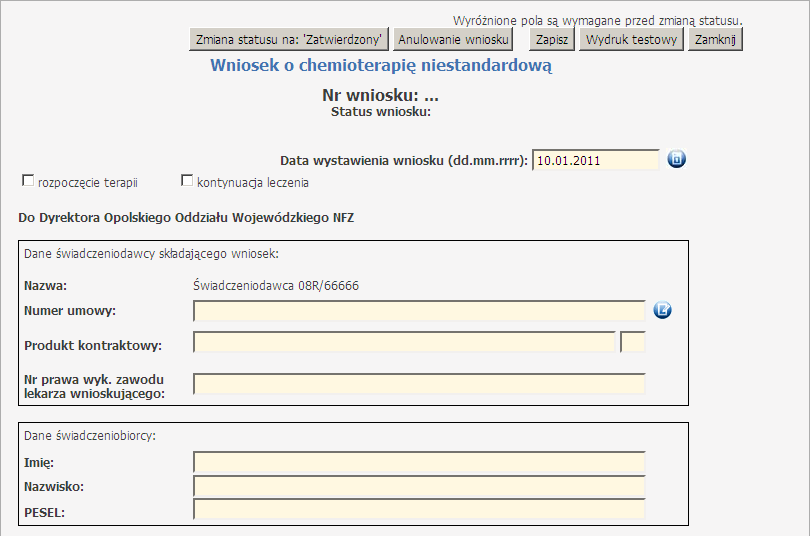The height and width of the screenshot is (536, 810).
Task: Focus the 'Nr prawa wyk. zawodu' field
Action: [x=419, y=384]
